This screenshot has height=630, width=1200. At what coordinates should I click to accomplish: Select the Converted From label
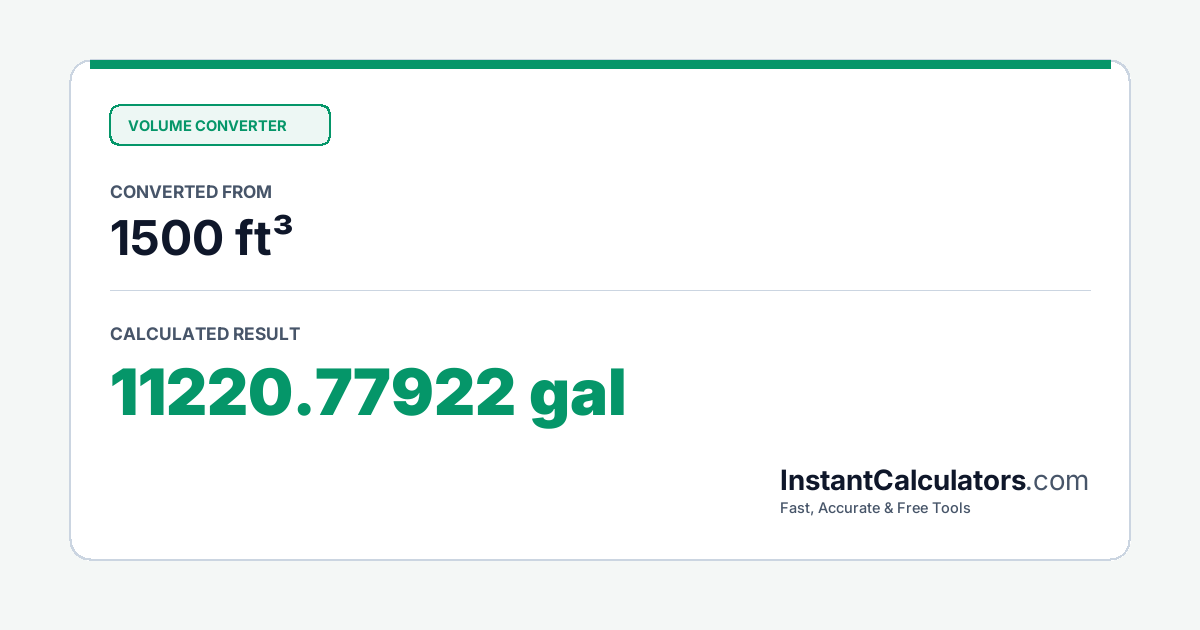coord(191,192)
